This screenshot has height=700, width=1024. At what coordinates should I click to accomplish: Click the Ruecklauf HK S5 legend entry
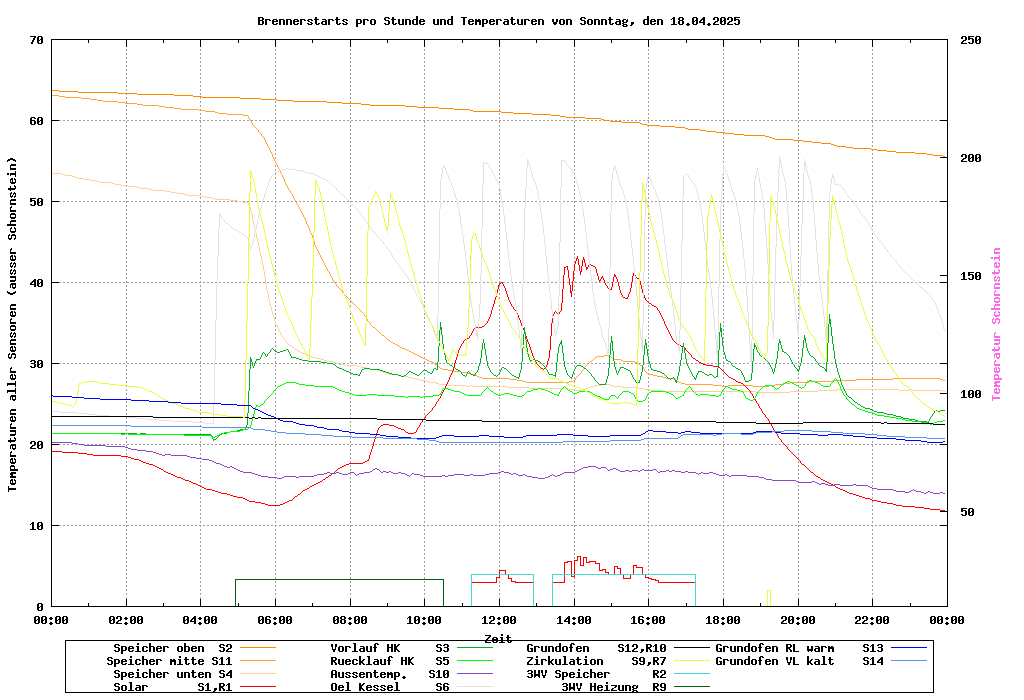pyautogui.click(x=390, y=661)
